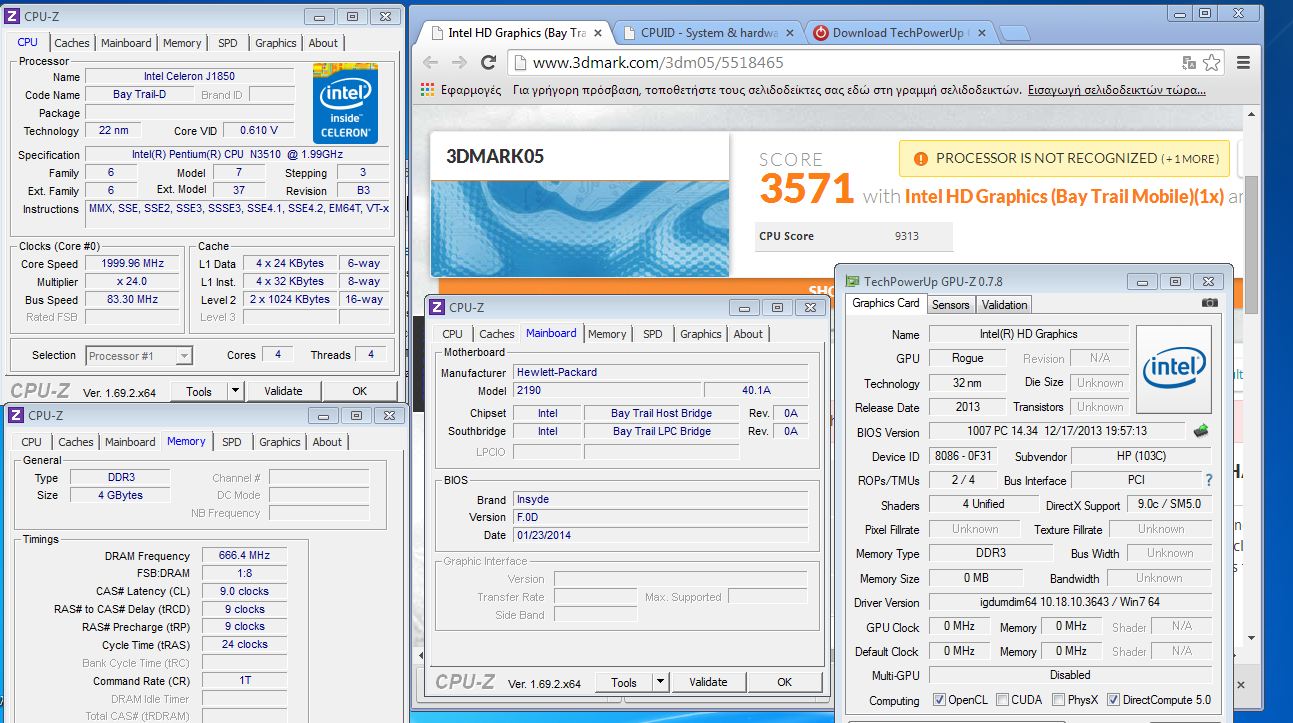
Task: Open Caches tab in CPU-Z processor info window
Action: [x=71, y=43]
